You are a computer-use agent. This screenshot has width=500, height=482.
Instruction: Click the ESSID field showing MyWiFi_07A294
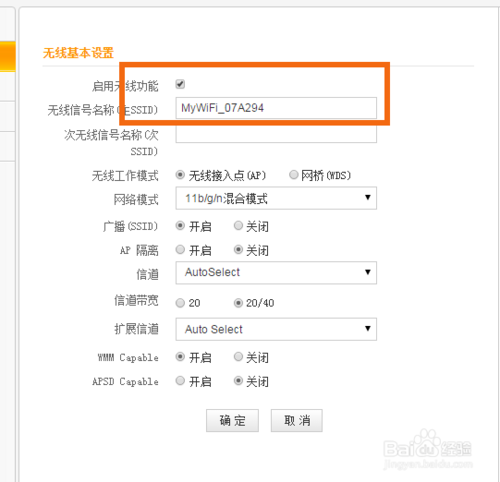pyautogui.click(x=276, y=108)
